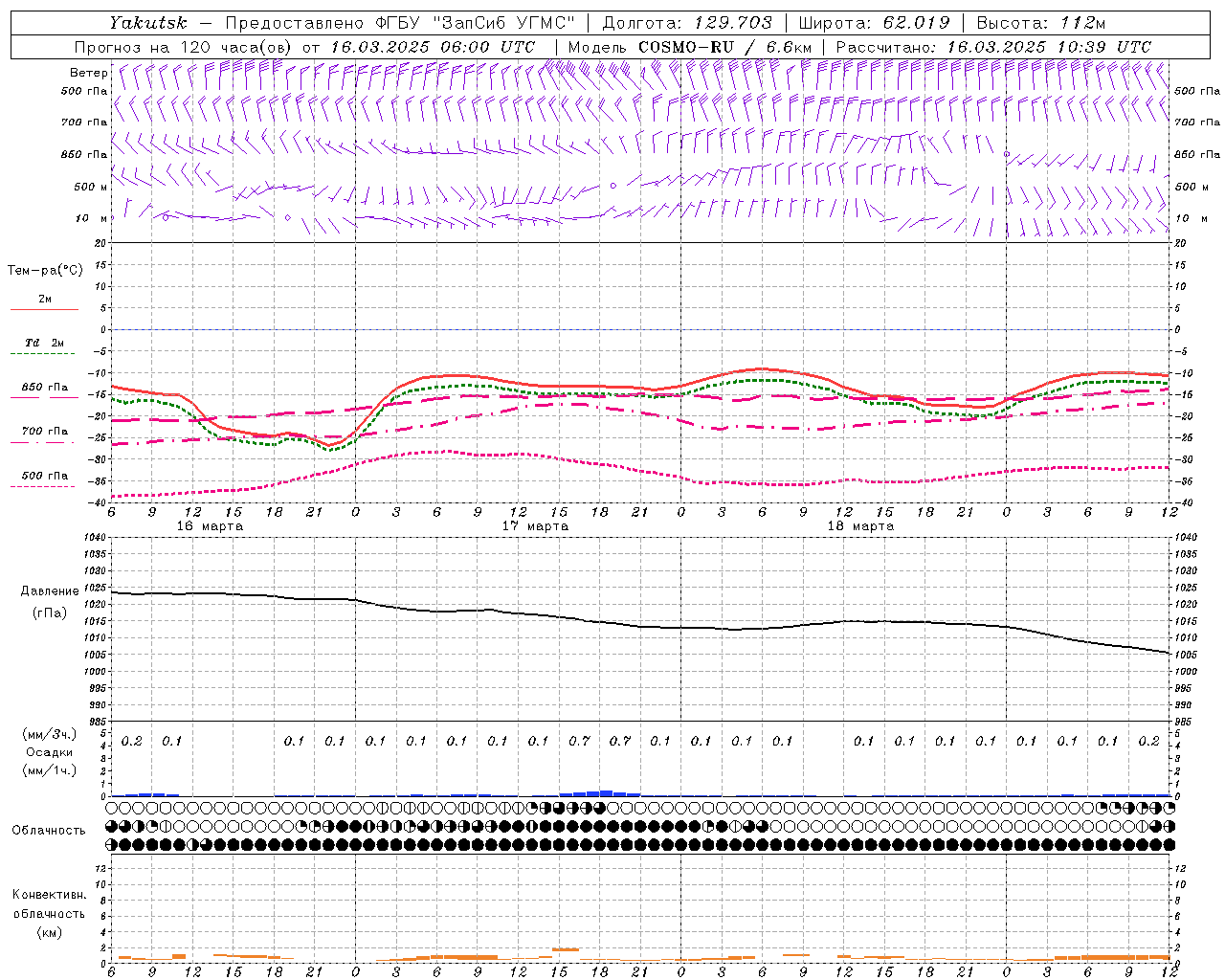Click the 'Давление' pressure panel label

click(x=50, y=591)
